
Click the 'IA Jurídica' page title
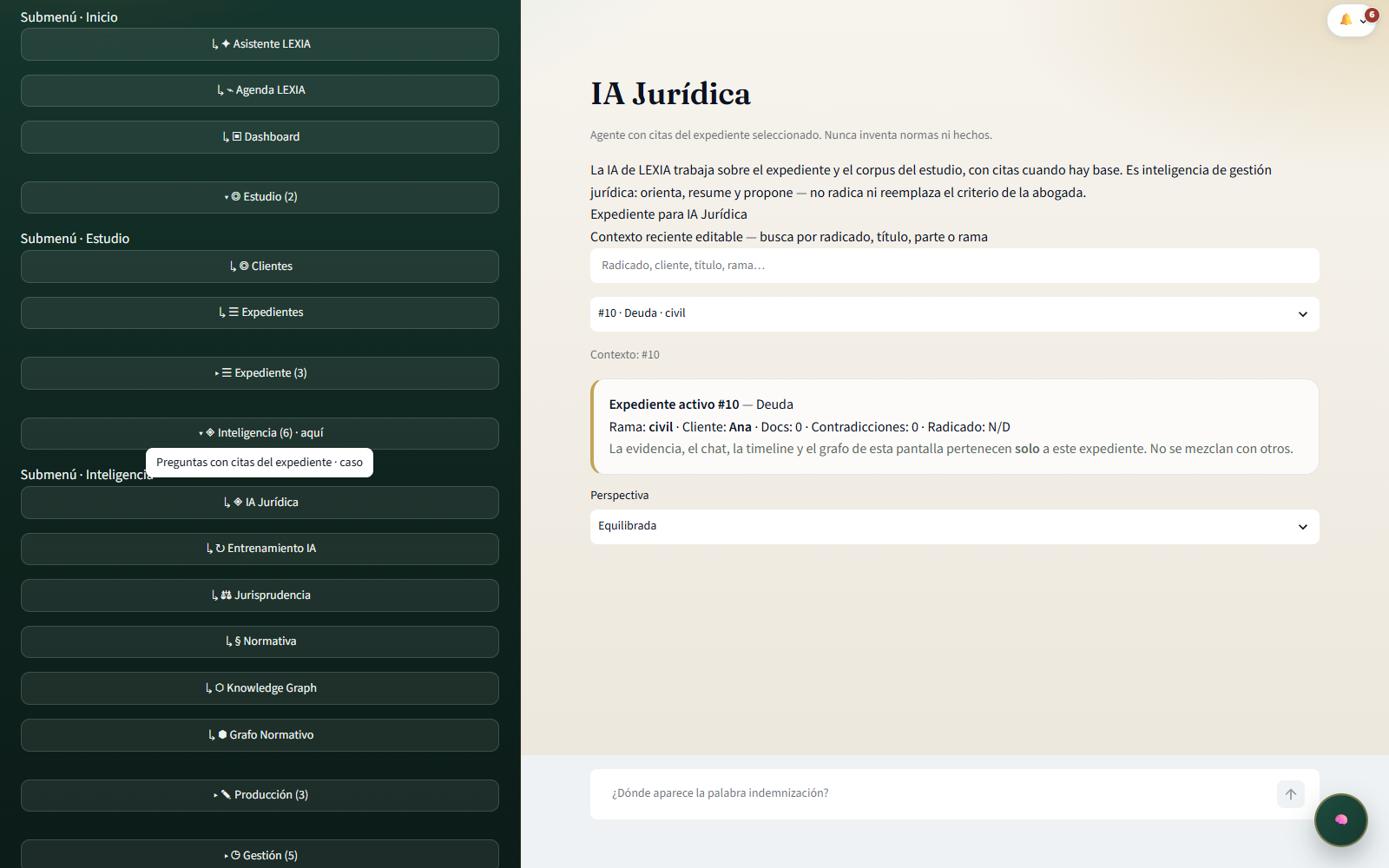point(671,94)
